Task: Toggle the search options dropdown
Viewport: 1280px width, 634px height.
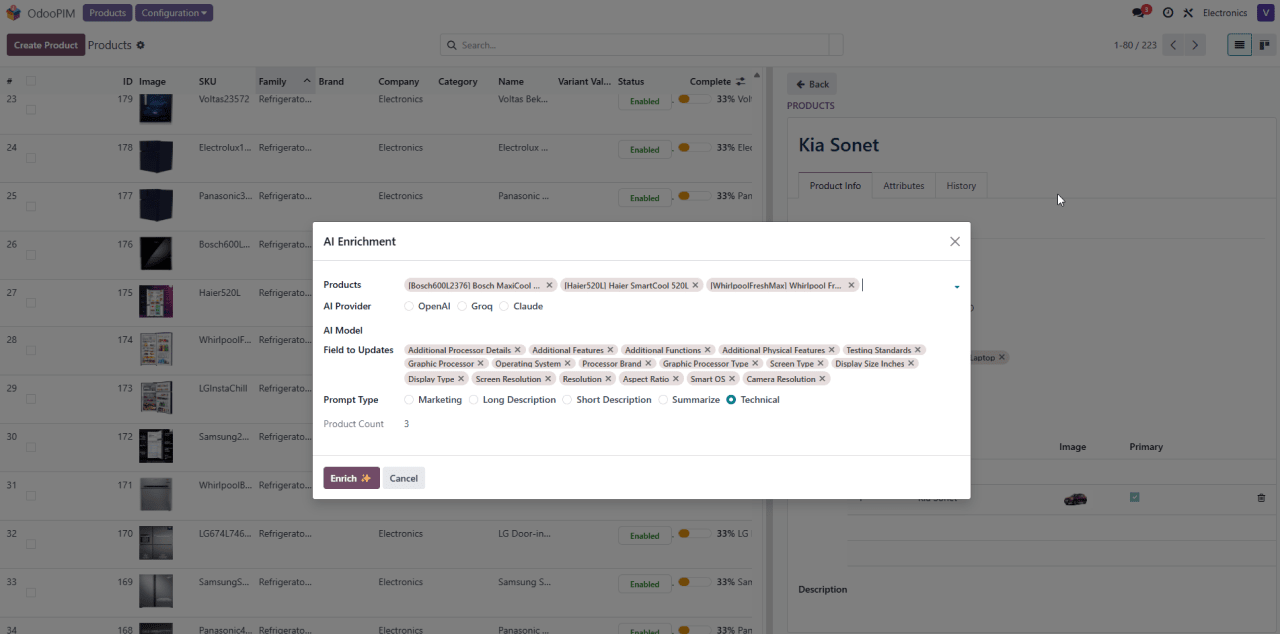Action: coord(836,45)
